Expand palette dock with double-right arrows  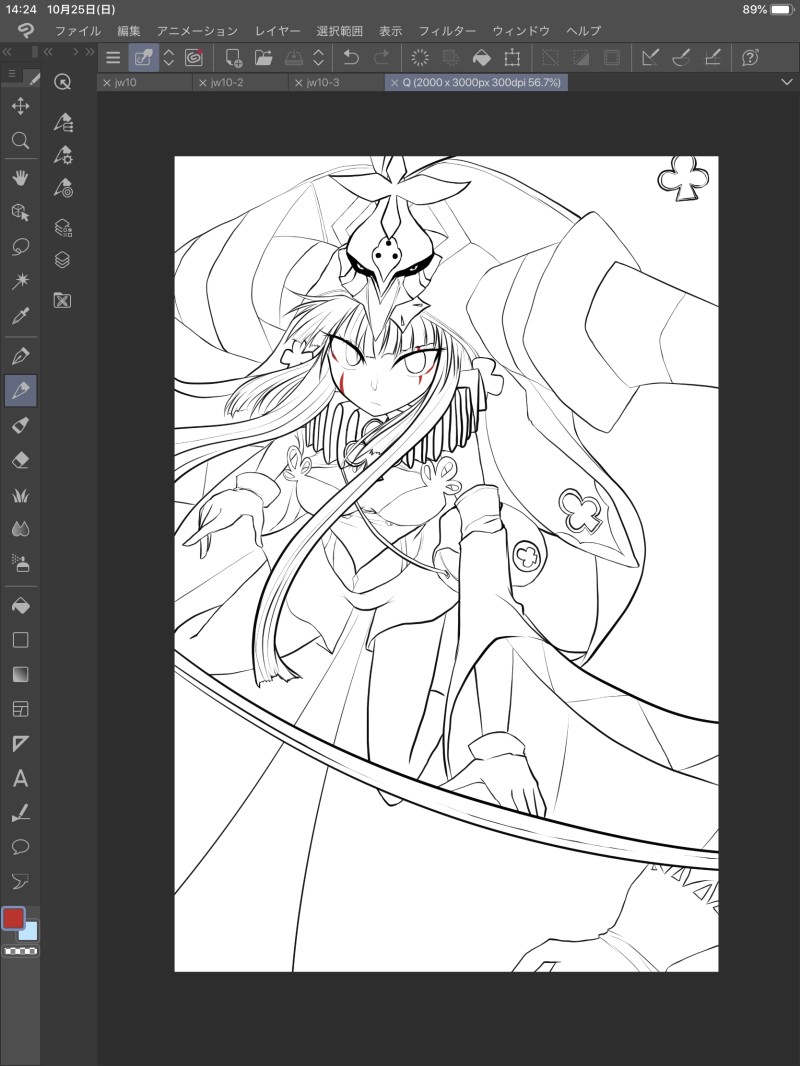90,52
